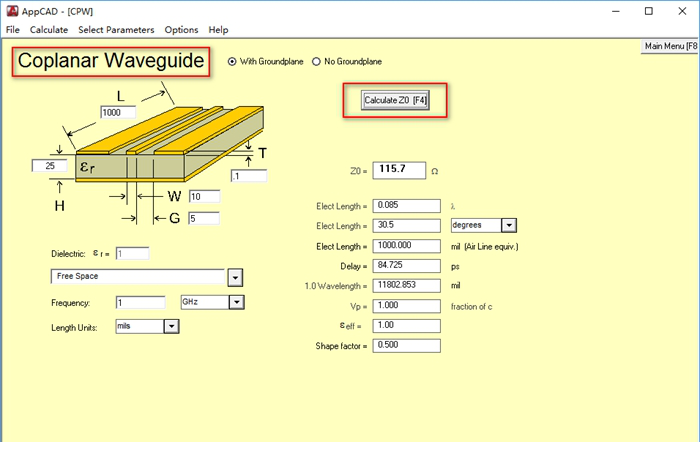This screenshot has height=459, width=700.
Task: Minimize the AppCAD window
Action: 616,12
